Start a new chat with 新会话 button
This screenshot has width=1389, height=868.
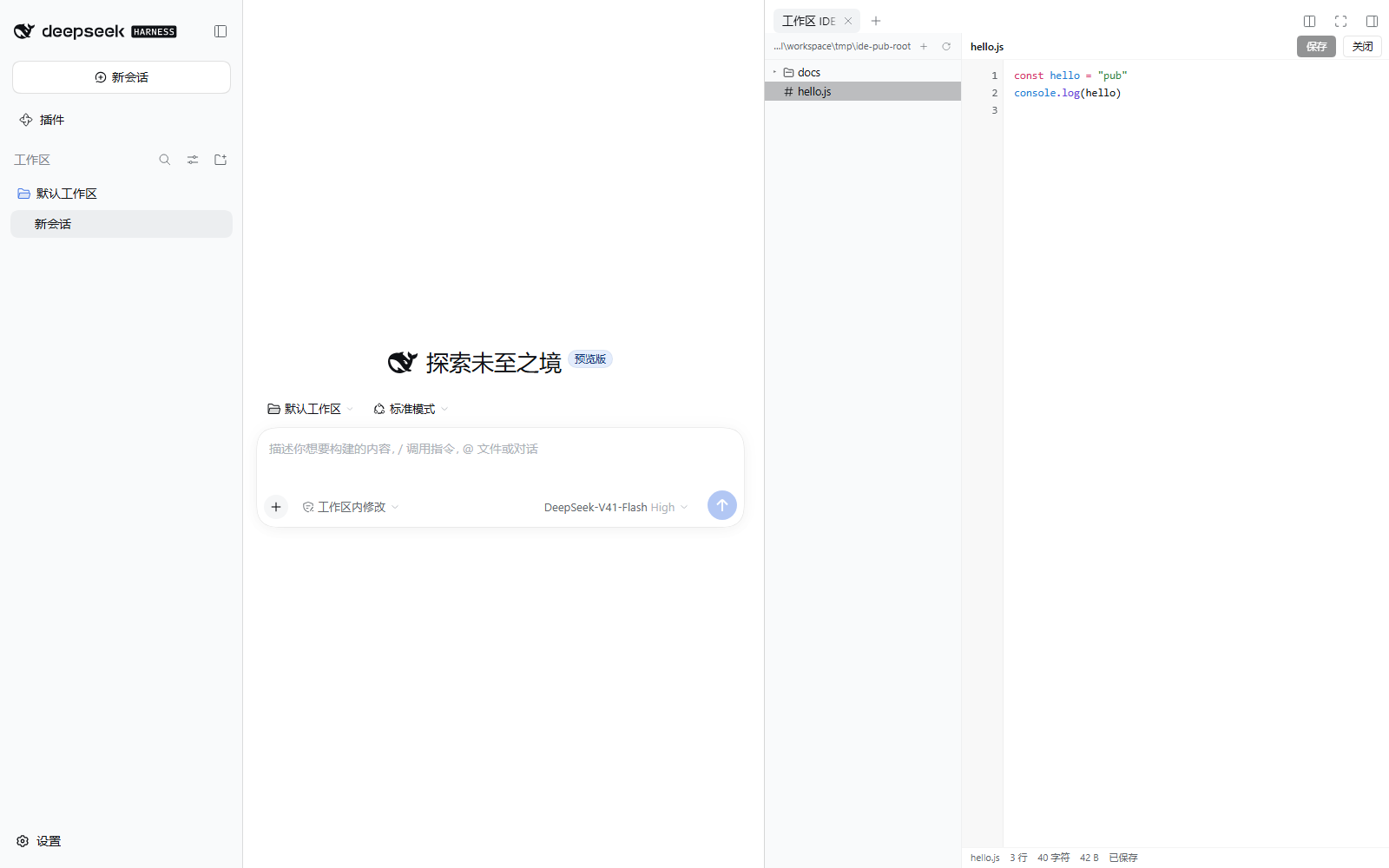pyautogui.click(x=122, y=77)
